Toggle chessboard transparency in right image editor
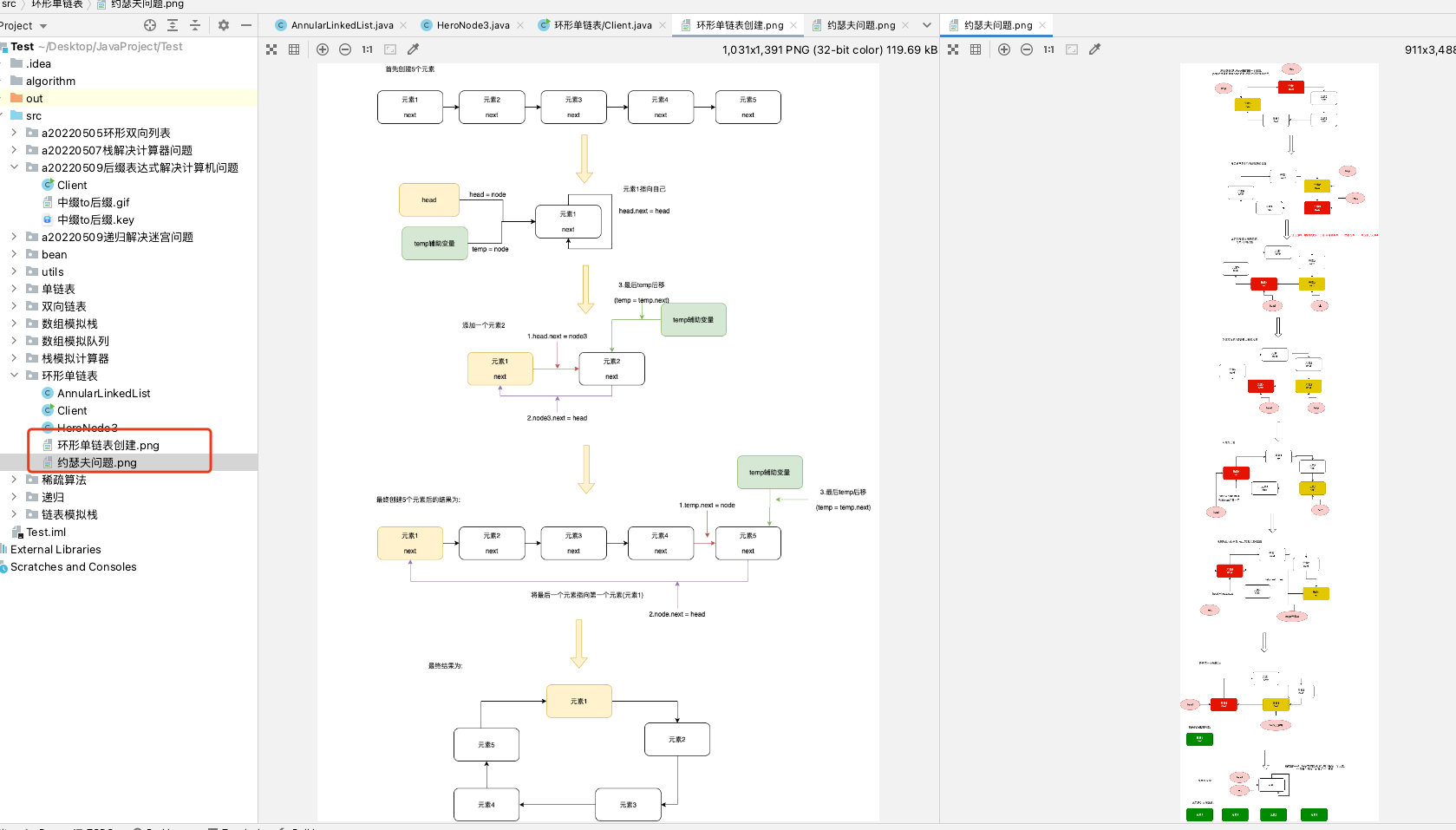This screenshot has height=830, width=1456. pos(953,49)
